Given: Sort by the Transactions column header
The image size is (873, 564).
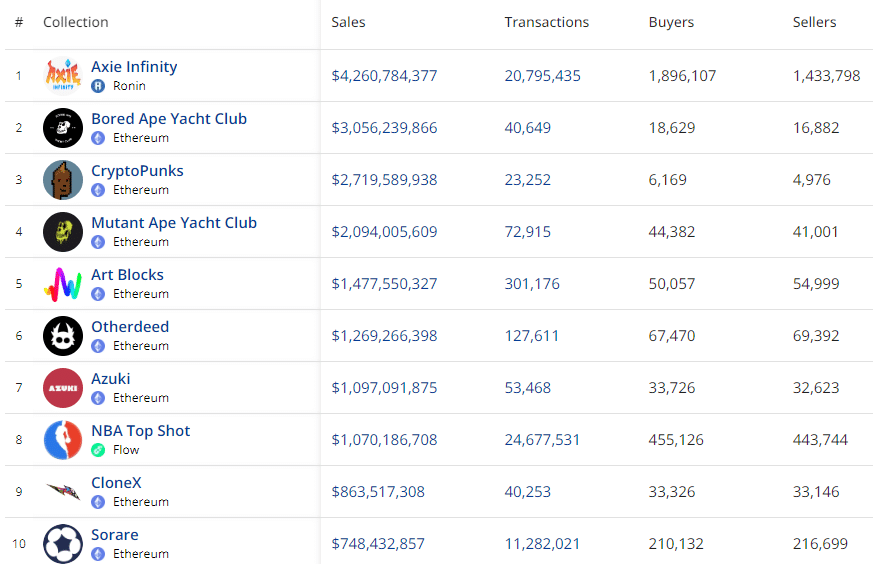Looking at the screenshot, I should (x=546, y=22).
